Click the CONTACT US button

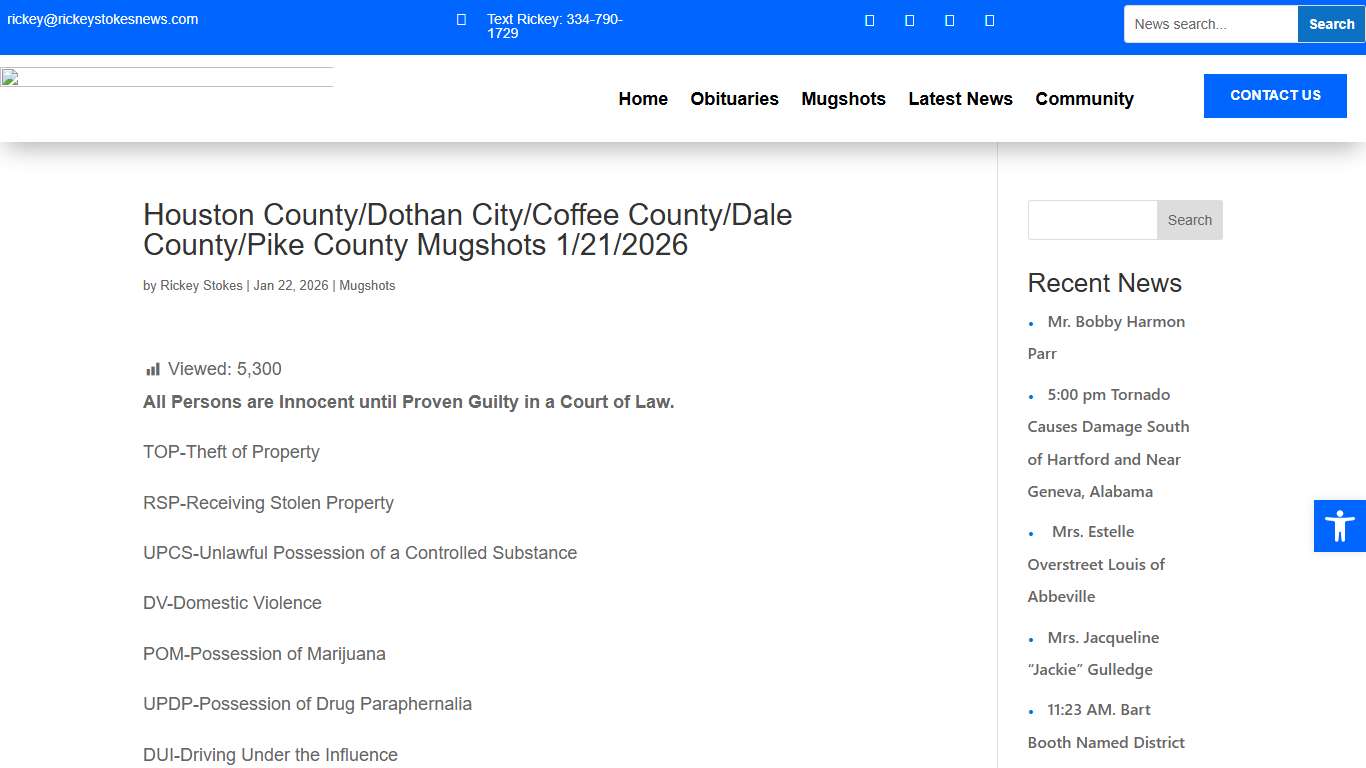point(1275,95)
